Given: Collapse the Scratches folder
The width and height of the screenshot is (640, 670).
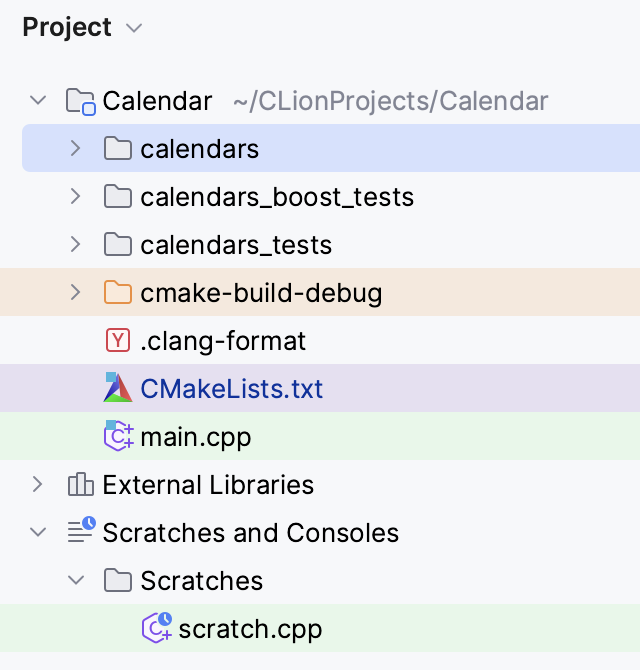Looking at the screenshot, I should coord(76,580).
